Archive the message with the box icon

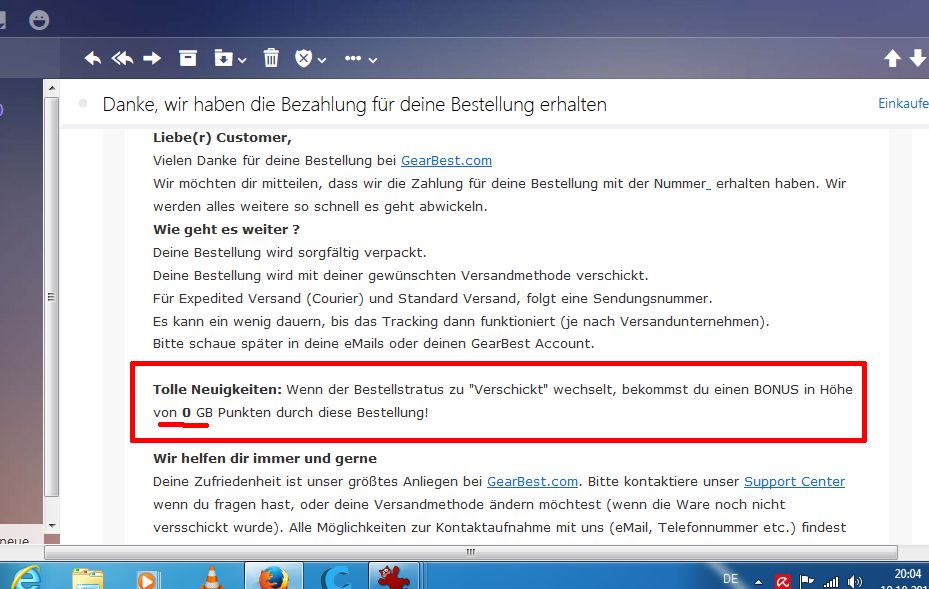pos(188,58)
